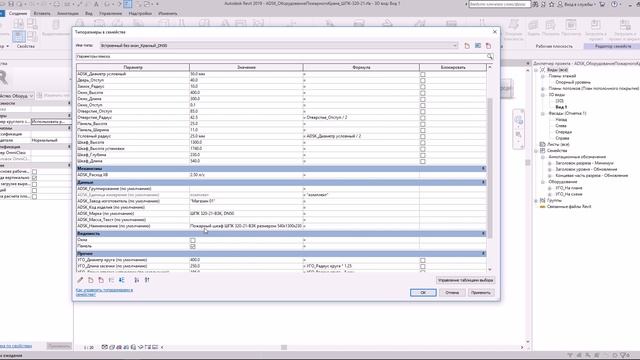Viewport: 640px width, 360px height.
Task: Toggle lock checkbox for ADSK_Диаметр условный
Action: coord(422,74)
